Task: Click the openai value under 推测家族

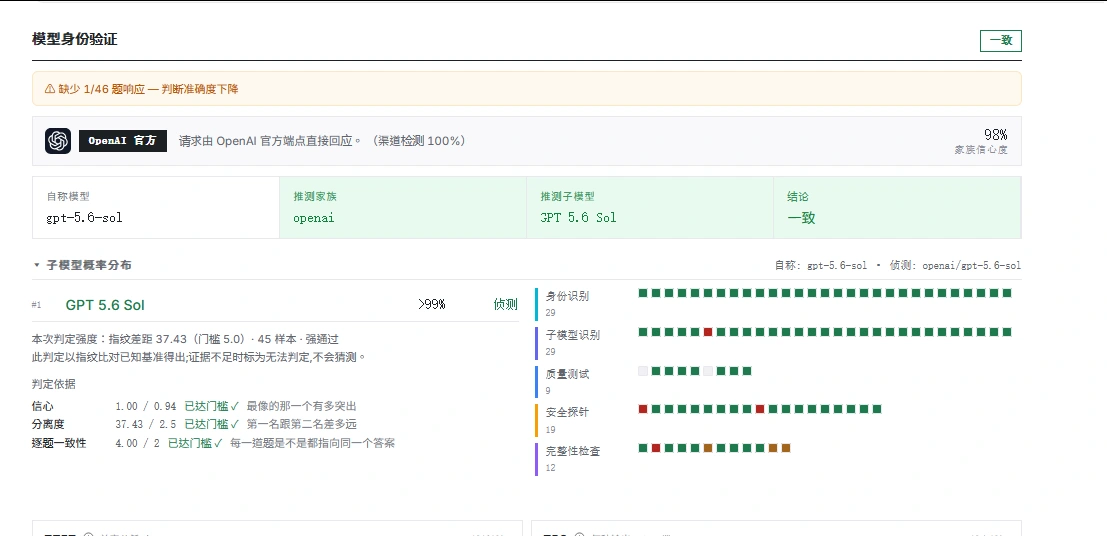Action: (x=313, y=218)
